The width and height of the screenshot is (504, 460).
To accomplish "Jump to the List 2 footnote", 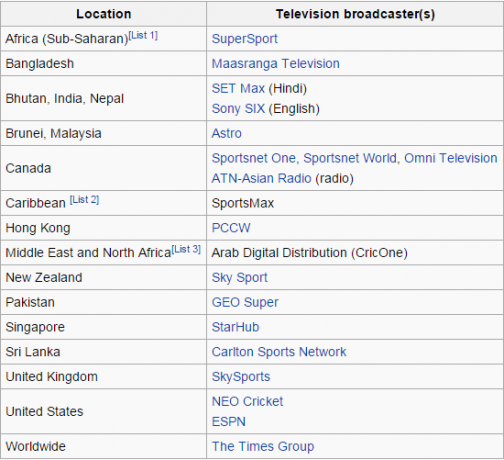I will tap(84, 200).
